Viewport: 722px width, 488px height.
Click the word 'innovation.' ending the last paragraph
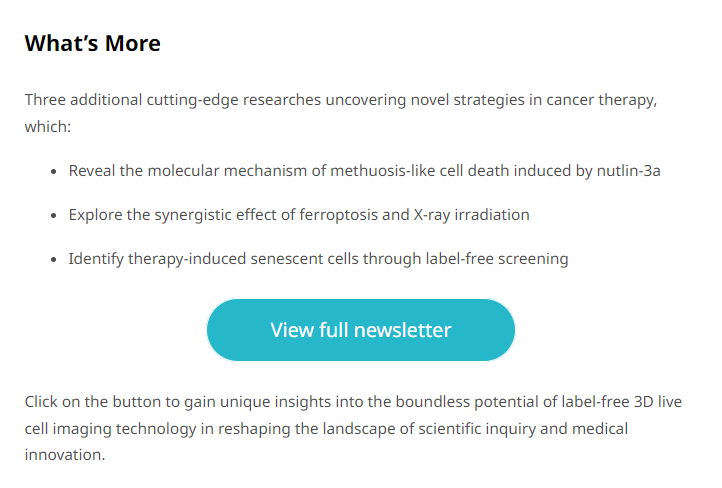(65, 455)
